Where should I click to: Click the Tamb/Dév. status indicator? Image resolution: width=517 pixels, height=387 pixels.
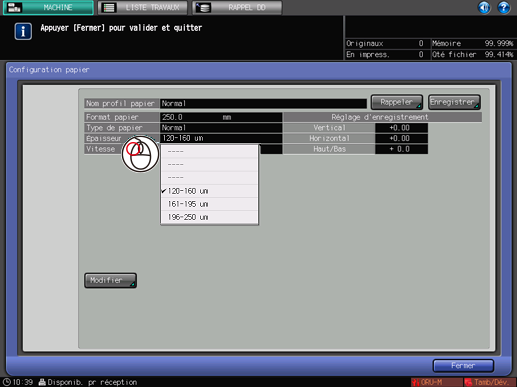pyautogui.click(x=489, y=382)
